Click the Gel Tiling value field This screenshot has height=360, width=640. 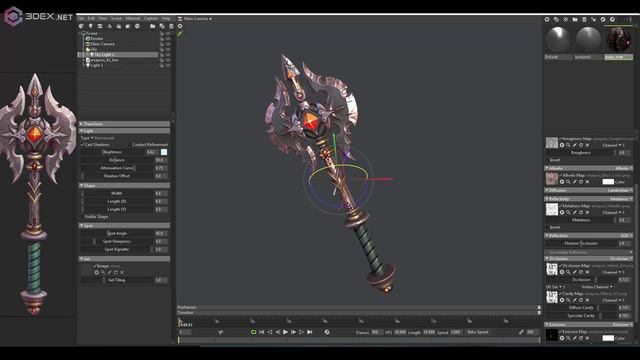160,280
